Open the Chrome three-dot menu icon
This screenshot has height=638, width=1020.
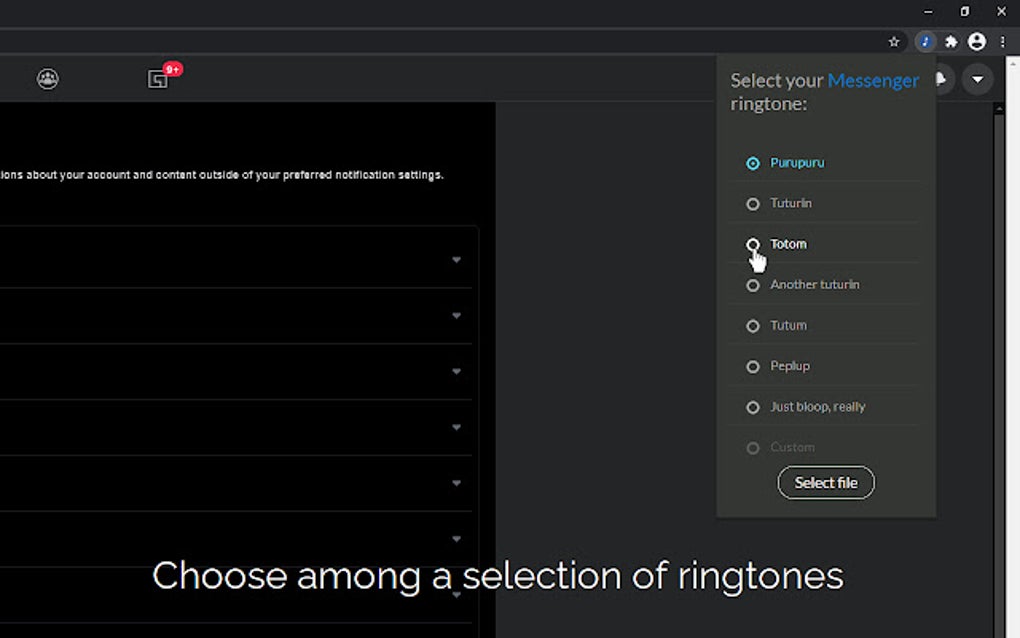[1003, 41]
